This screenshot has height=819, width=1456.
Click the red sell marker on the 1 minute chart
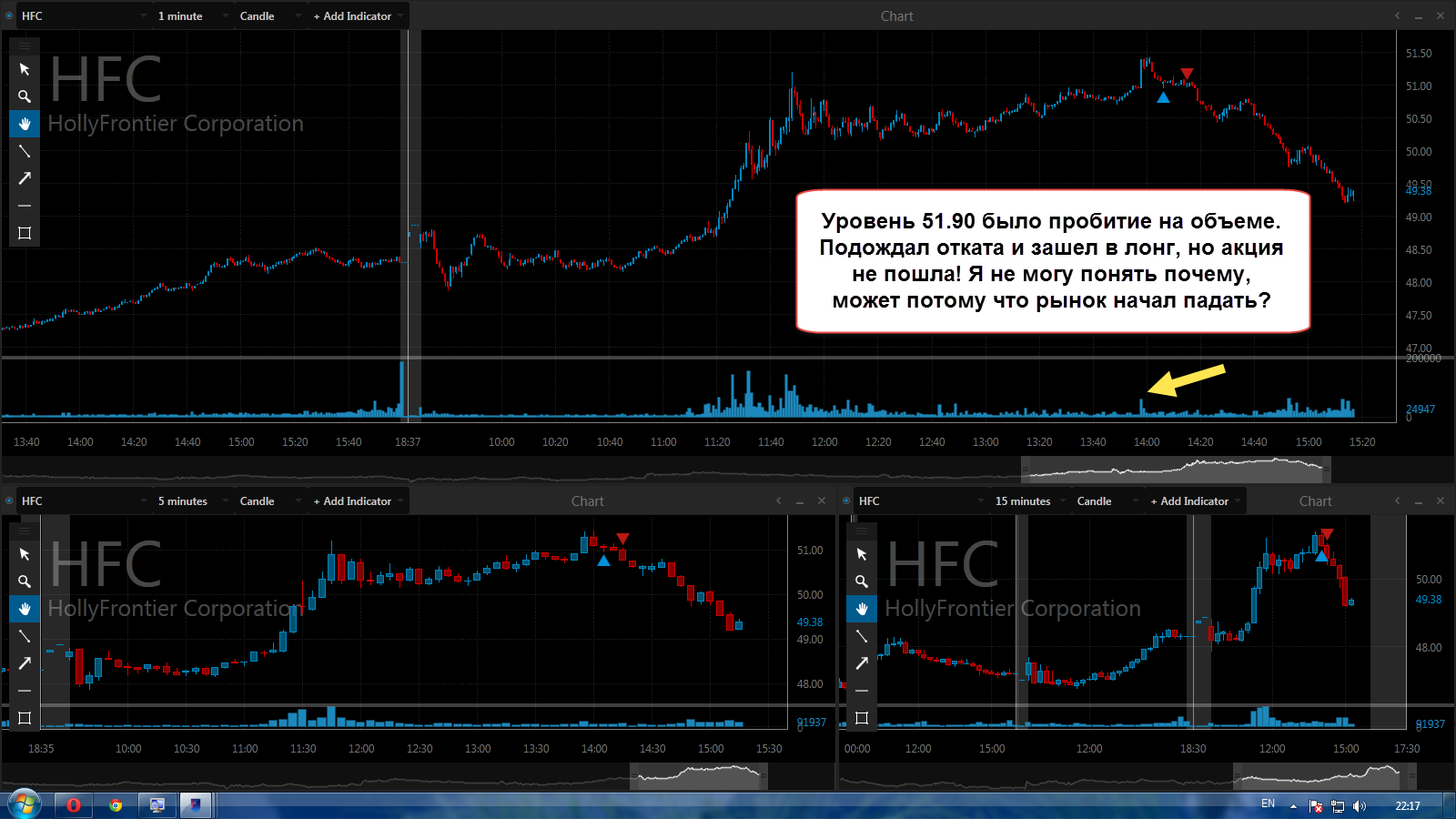1187,74
